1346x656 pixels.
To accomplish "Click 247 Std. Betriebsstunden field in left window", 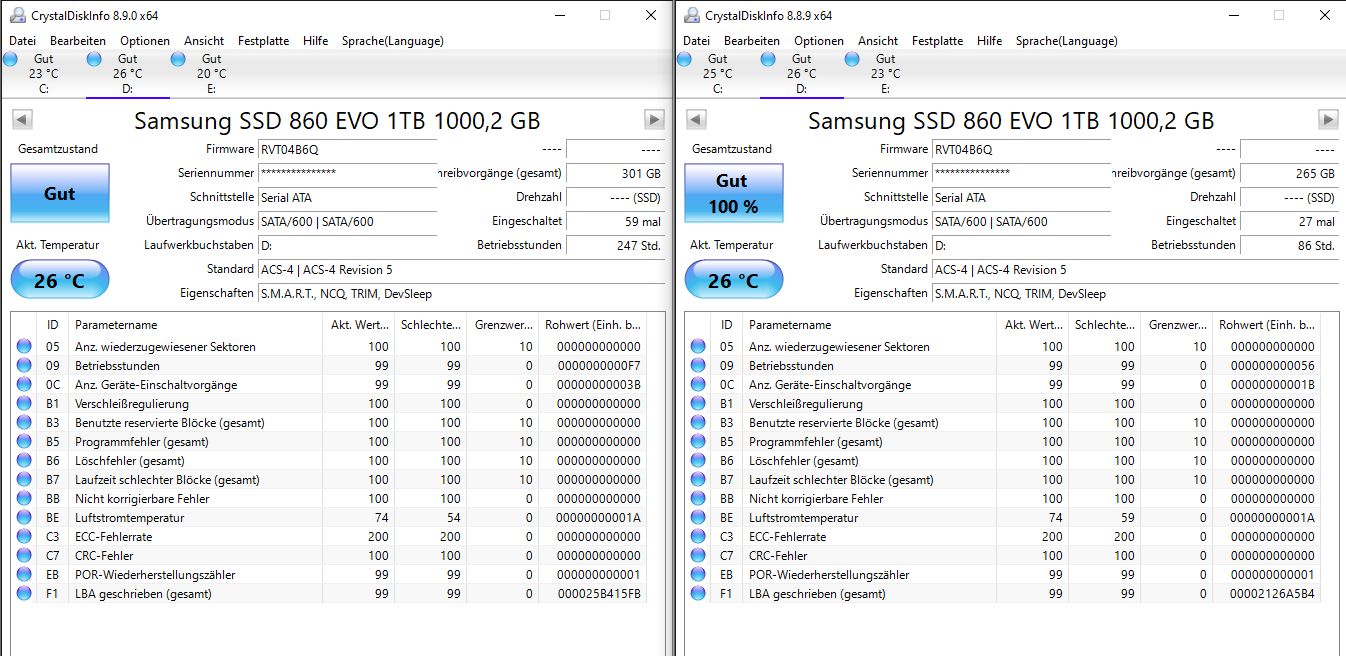I will pos(615,245).
